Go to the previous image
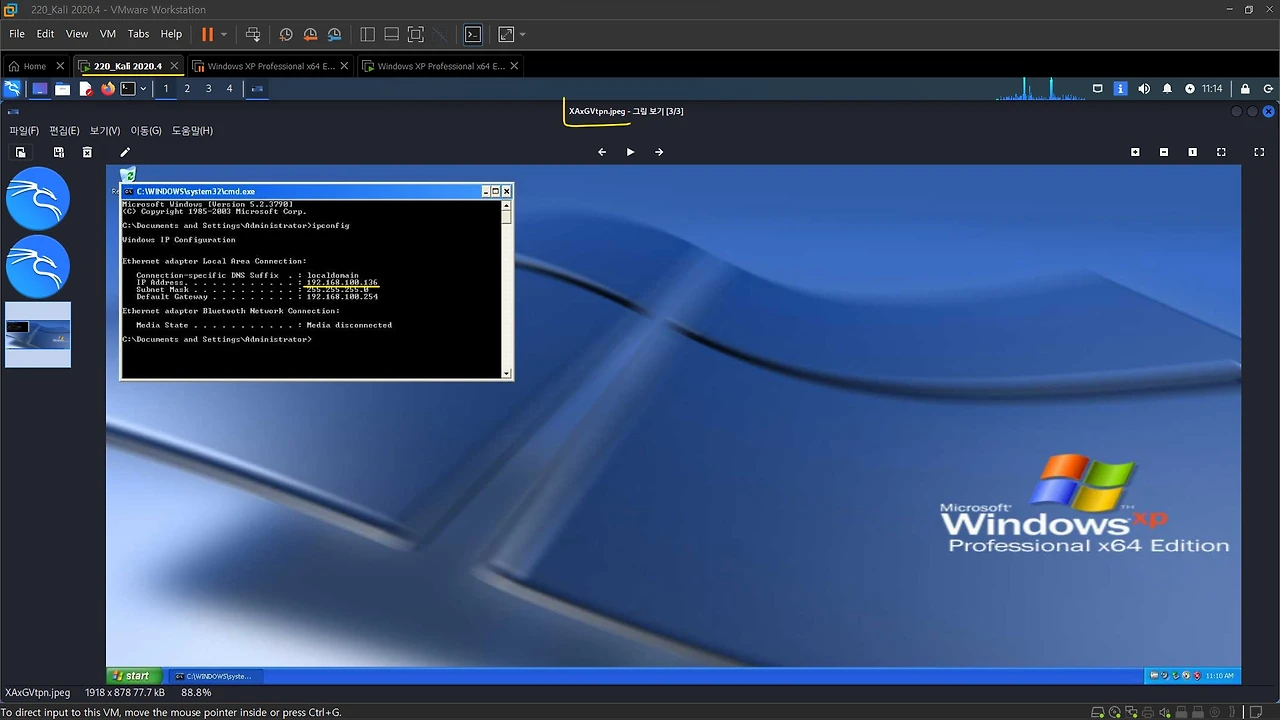The image size is (1280, 720). (602, 152)
